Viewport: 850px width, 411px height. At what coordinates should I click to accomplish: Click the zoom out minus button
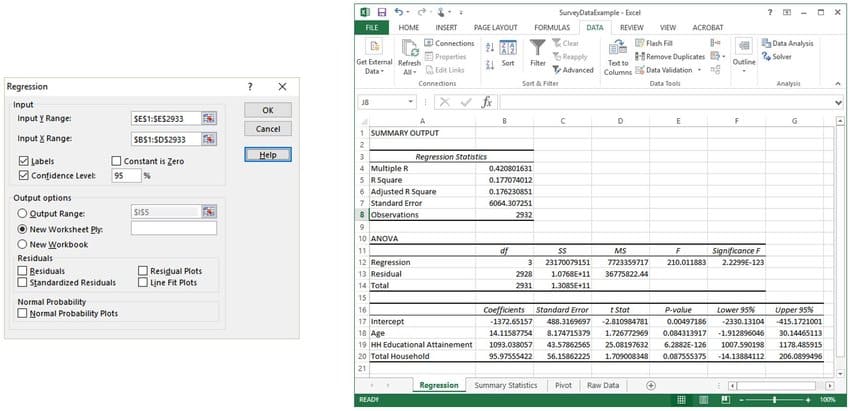pos(742,400)
